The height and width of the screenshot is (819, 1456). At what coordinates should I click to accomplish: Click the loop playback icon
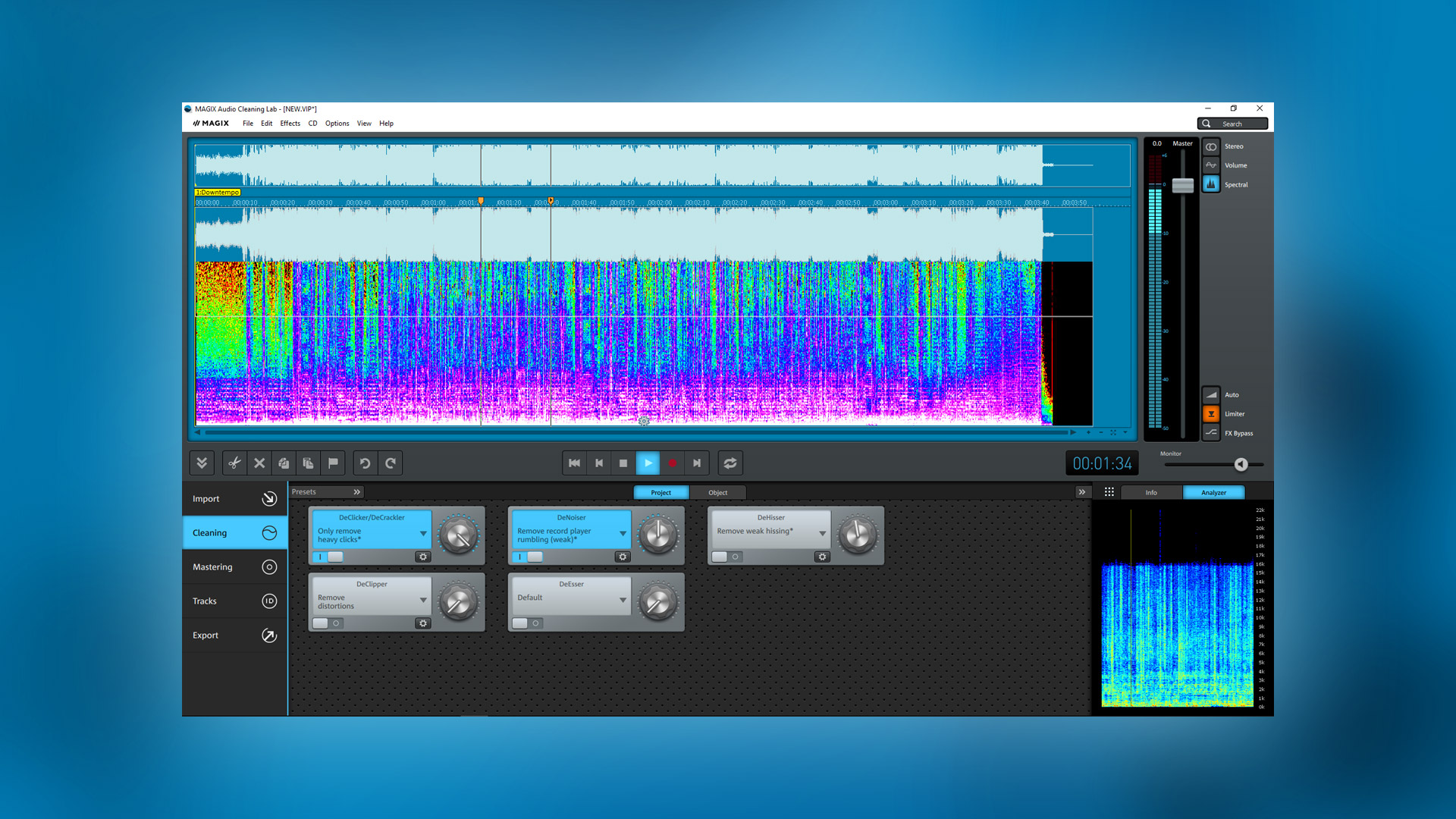[x=730, y=463]
